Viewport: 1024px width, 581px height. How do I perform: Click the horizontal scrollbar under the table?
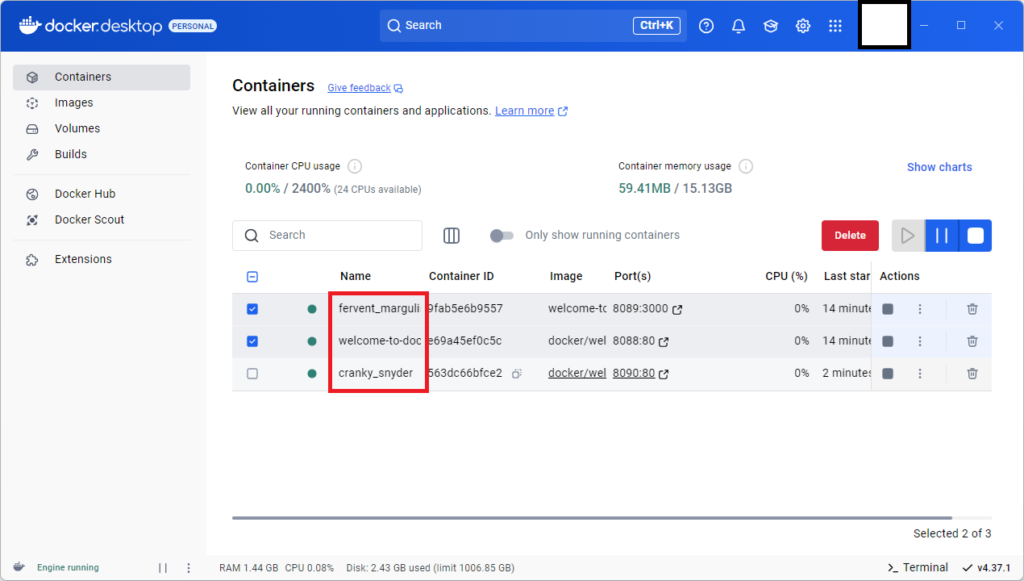tap(592, 518)
